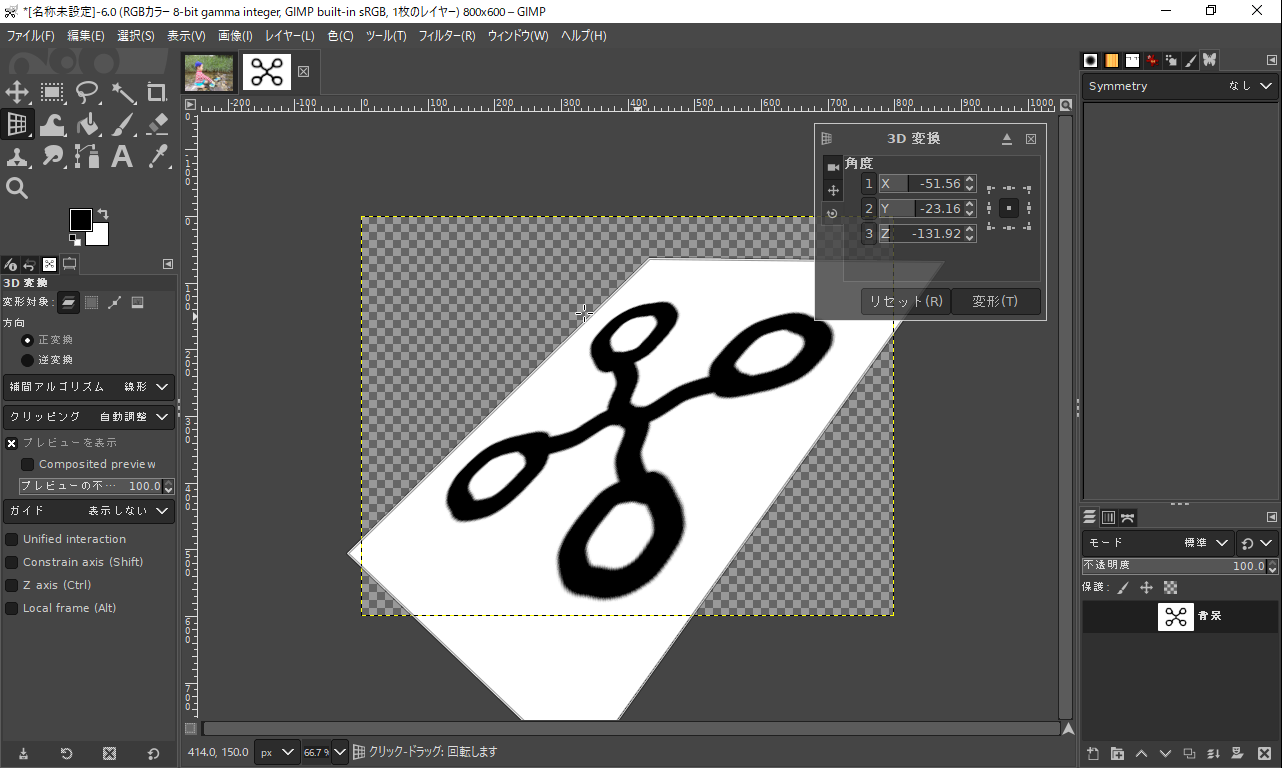The width and height of the screenshot is (1282, 768).
Task: Enable the Composited preview checkbox
Action: click(28, 464)
